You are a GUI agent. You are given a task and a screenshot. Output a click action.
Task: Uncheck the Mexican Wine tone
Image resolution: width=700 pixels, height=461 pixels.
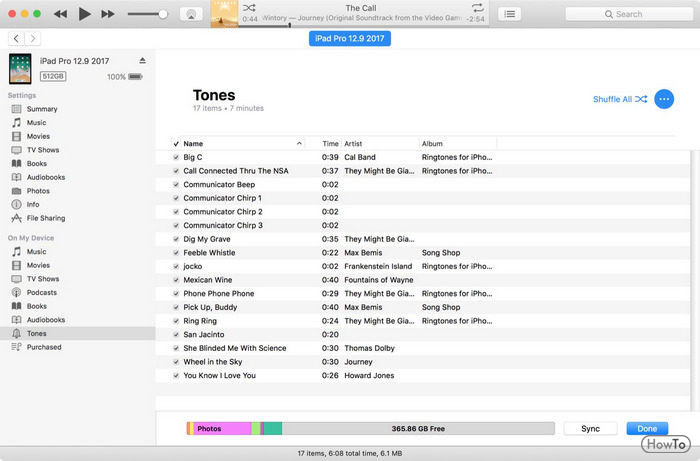[176, 280]
